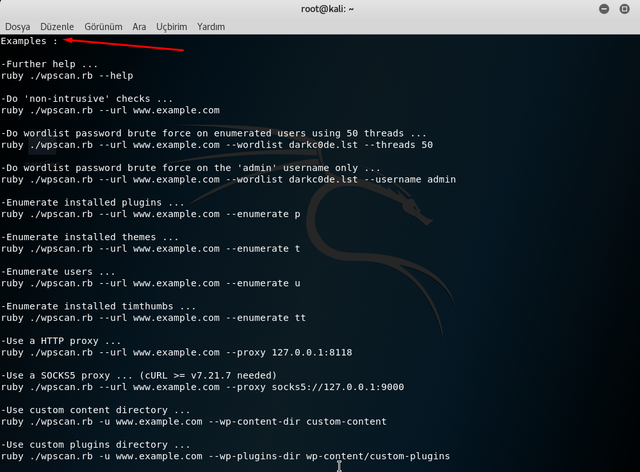Click the command ending '--username admin'
Viewport: 640px width, 472px height.
tap(228, 180)
